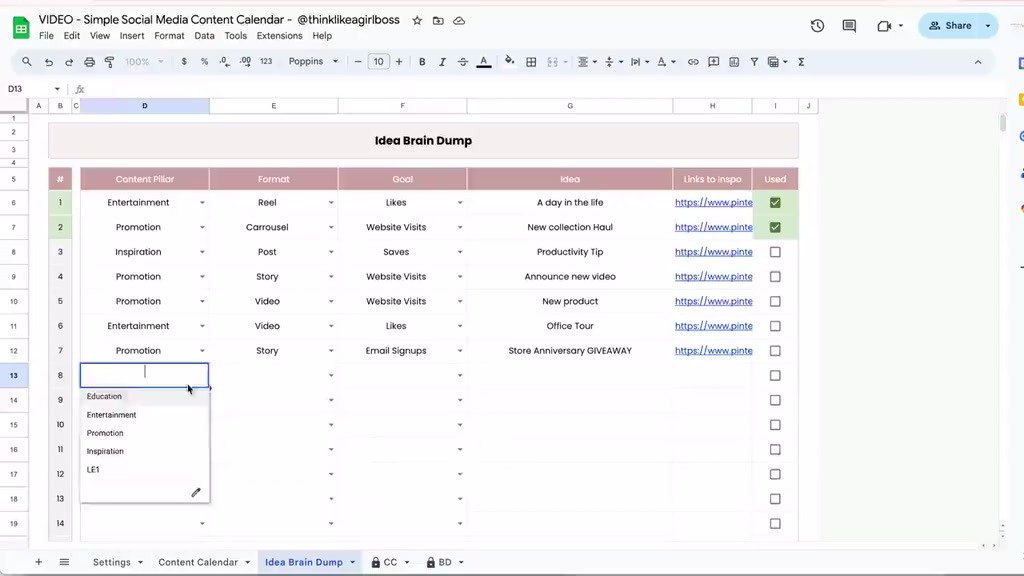
Task: Select the paint format tool
Action: (110, 62)
